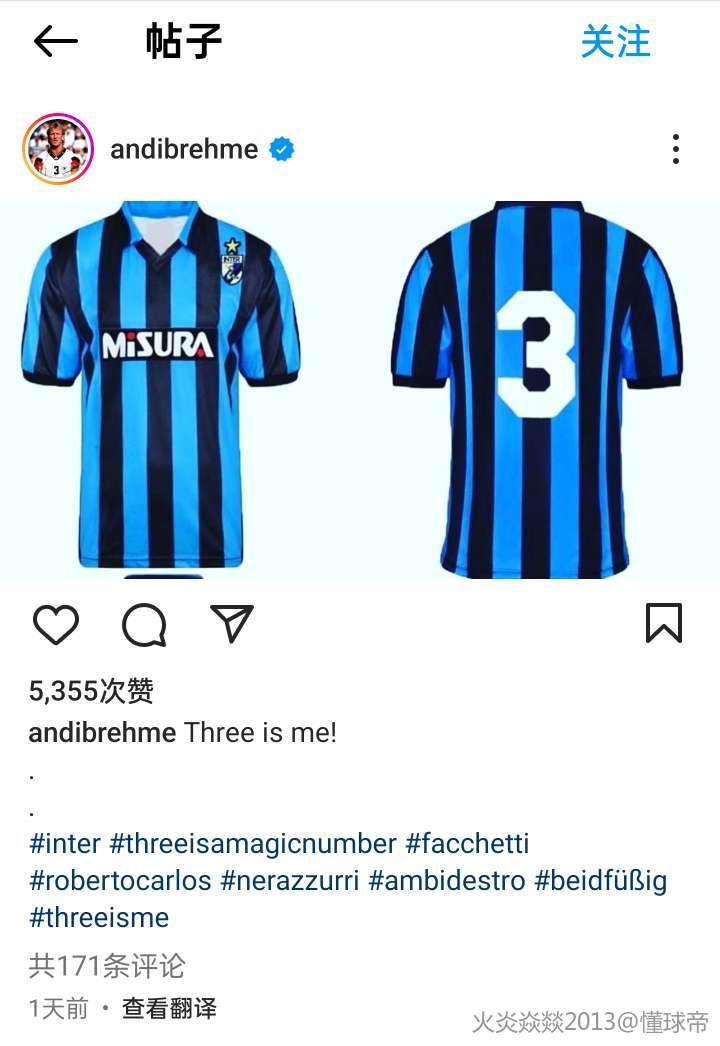
Task: View the 5,355 likes list
Action: 91,691
